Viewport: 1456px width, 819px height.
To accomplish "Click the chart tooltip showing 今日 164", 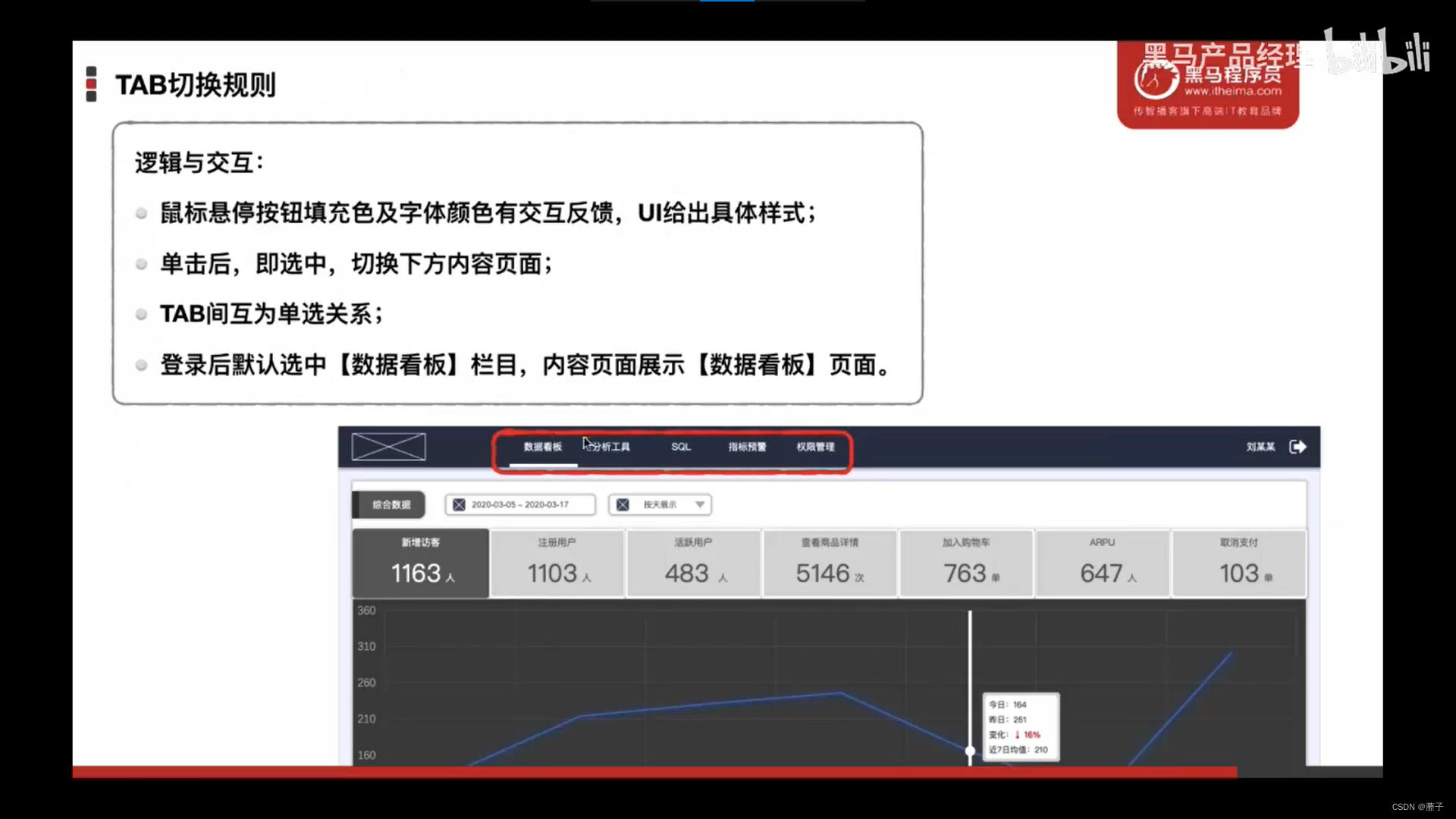I will [1021, 726].
